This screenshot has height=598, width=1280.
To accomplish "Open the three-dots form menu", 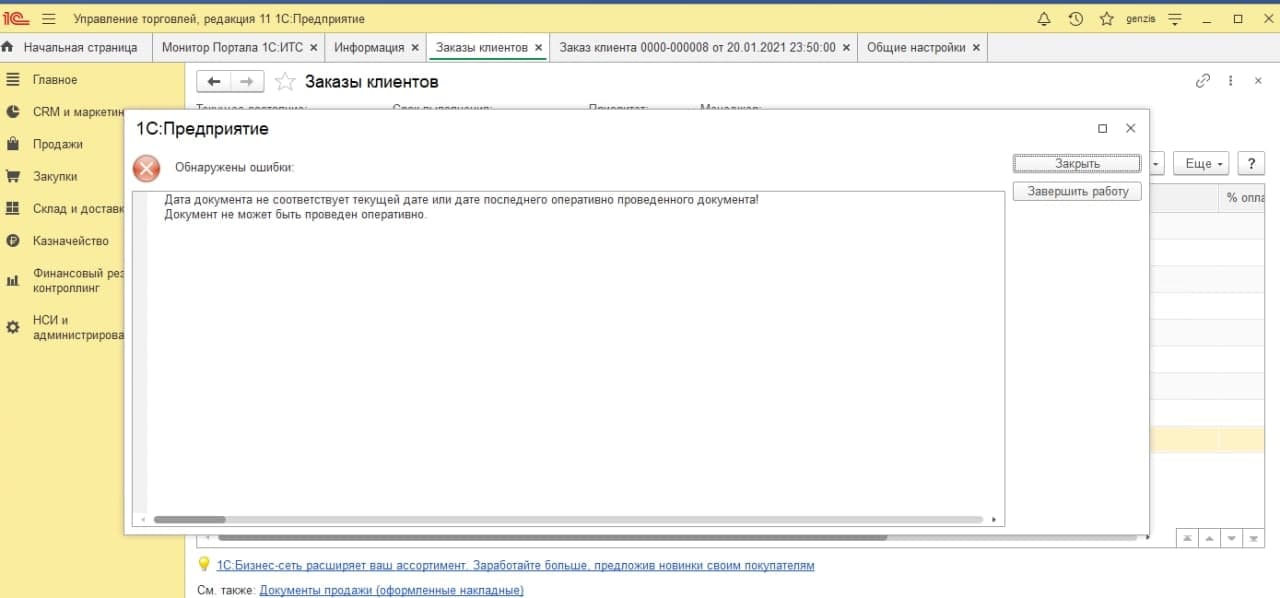I will [x=1231, y=81].
